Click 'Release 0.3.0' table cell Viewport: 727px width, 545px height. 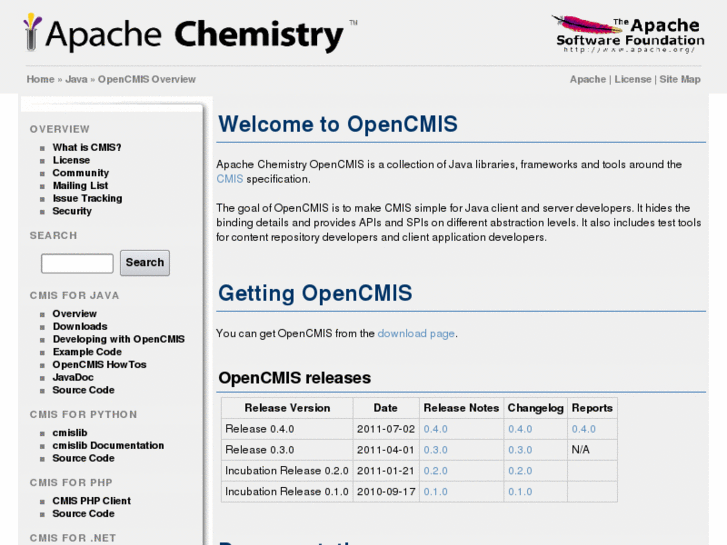[x=287, y=450]
